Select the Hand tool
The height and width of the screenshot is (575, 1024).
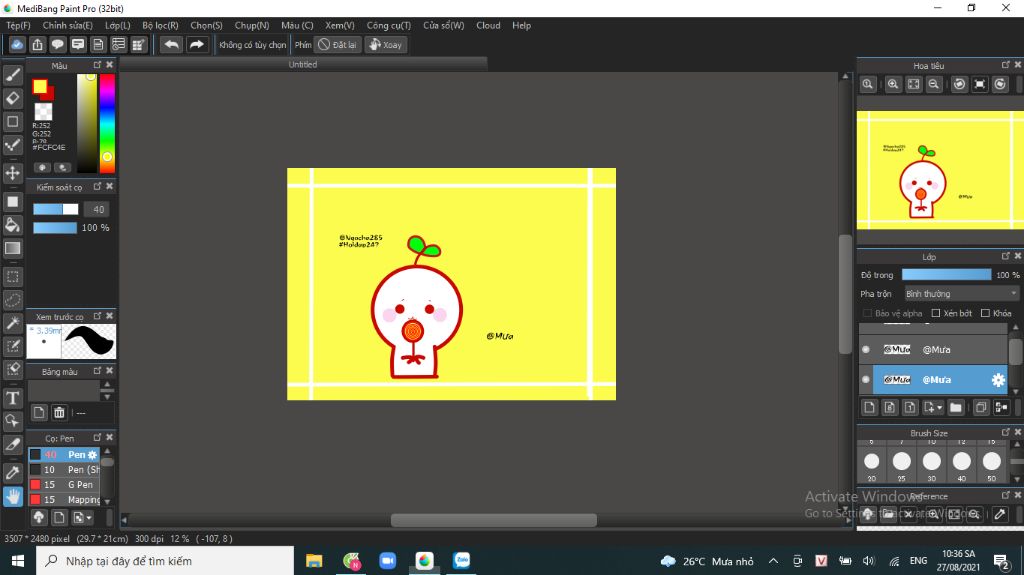tap(12, 497)
